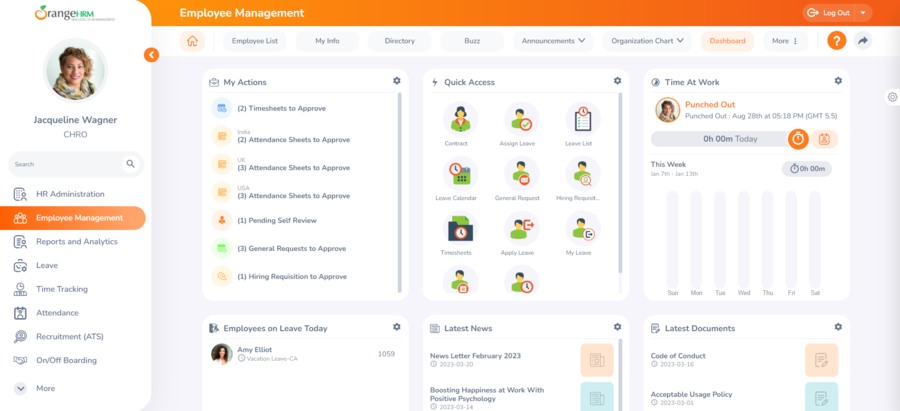Screen dimensions: 900x411
Task: Expand the Announcements dropdown
Action: 554,41
